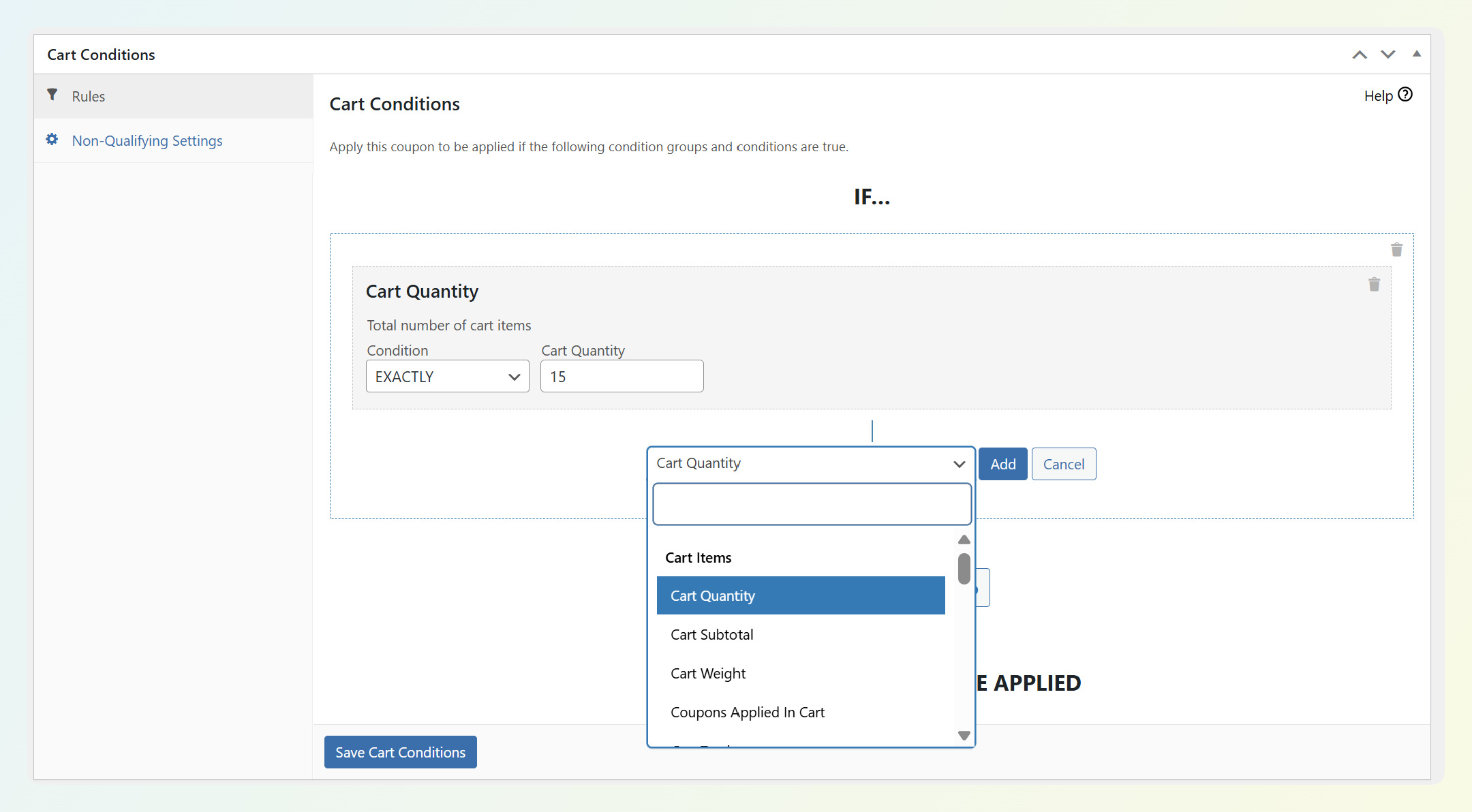Focus the Cart Quantity number input field
Image resolution: width=1472 pixels, height=812 pixels.
tap(622, 377)
